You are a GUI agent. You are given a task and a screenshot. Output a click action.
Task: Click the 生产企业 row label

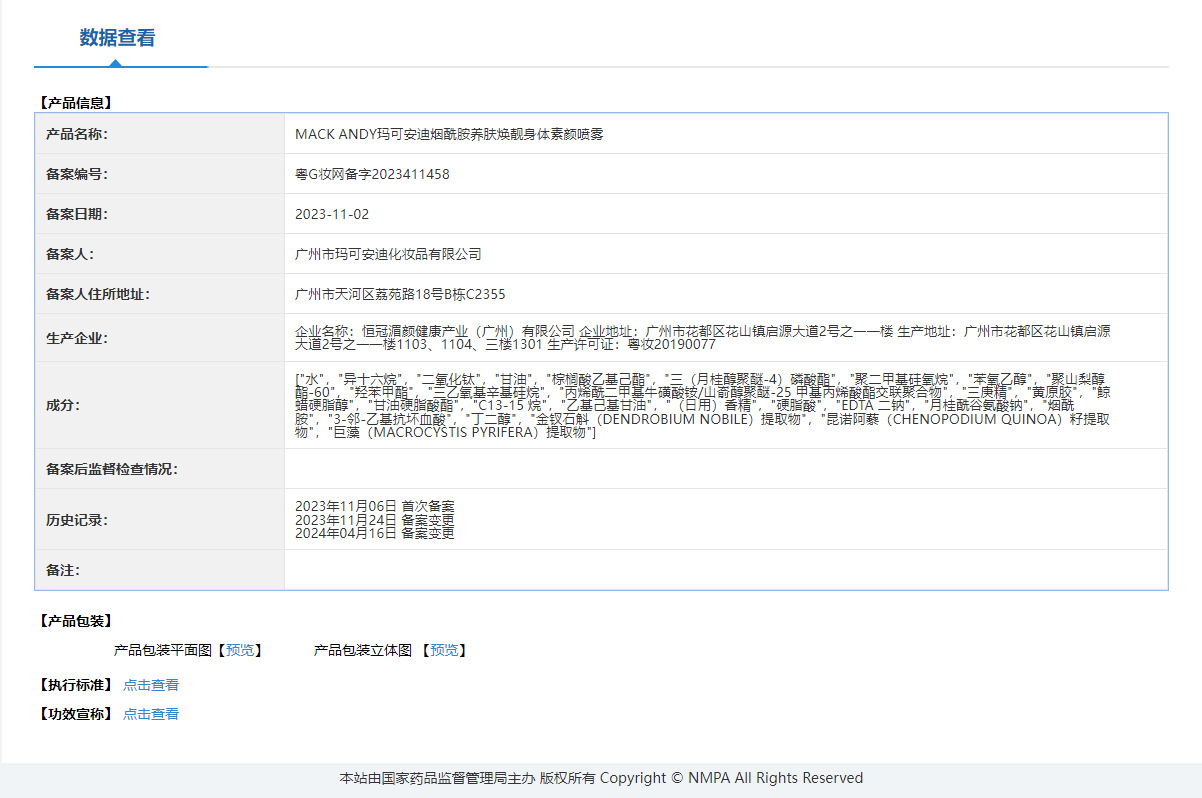click(77, 338)
